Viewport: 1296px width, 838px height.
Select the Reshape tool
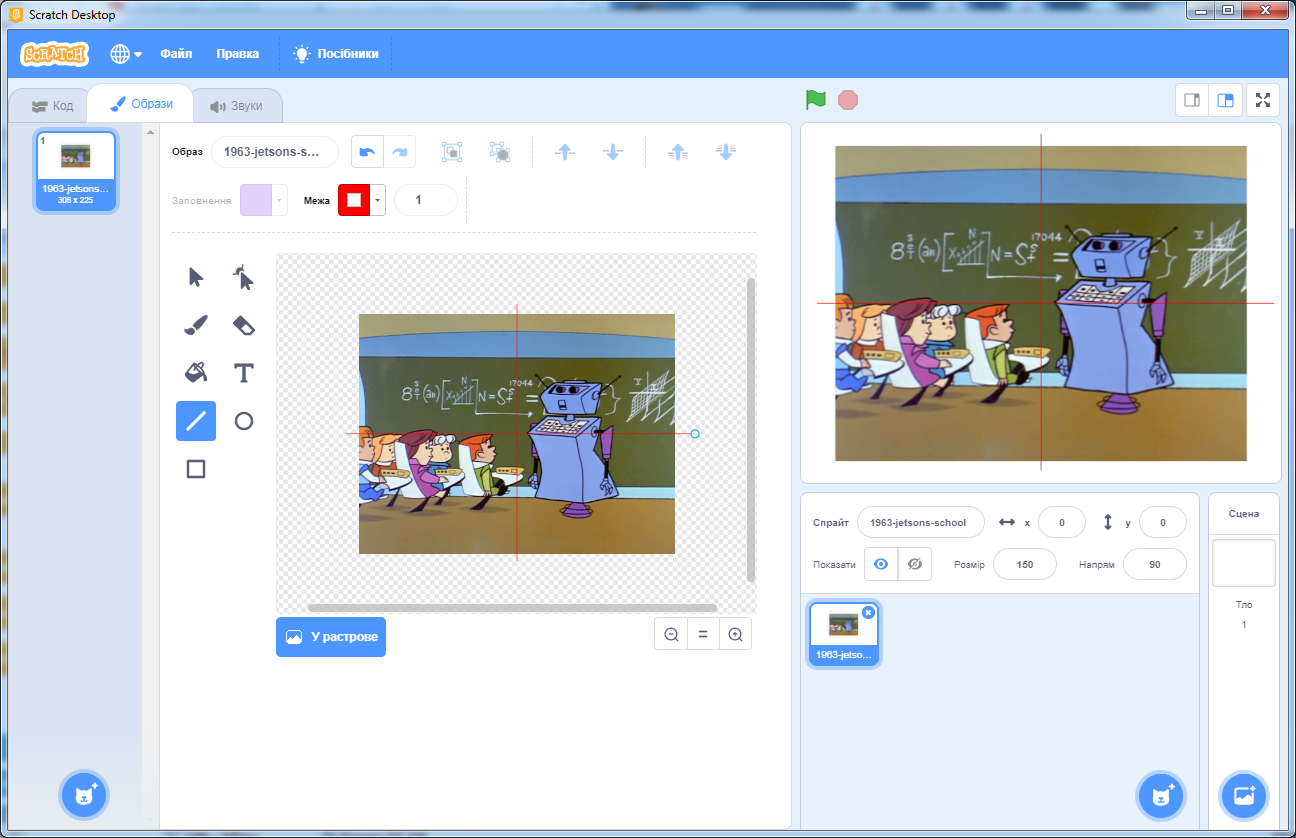[x=244, y=277]
